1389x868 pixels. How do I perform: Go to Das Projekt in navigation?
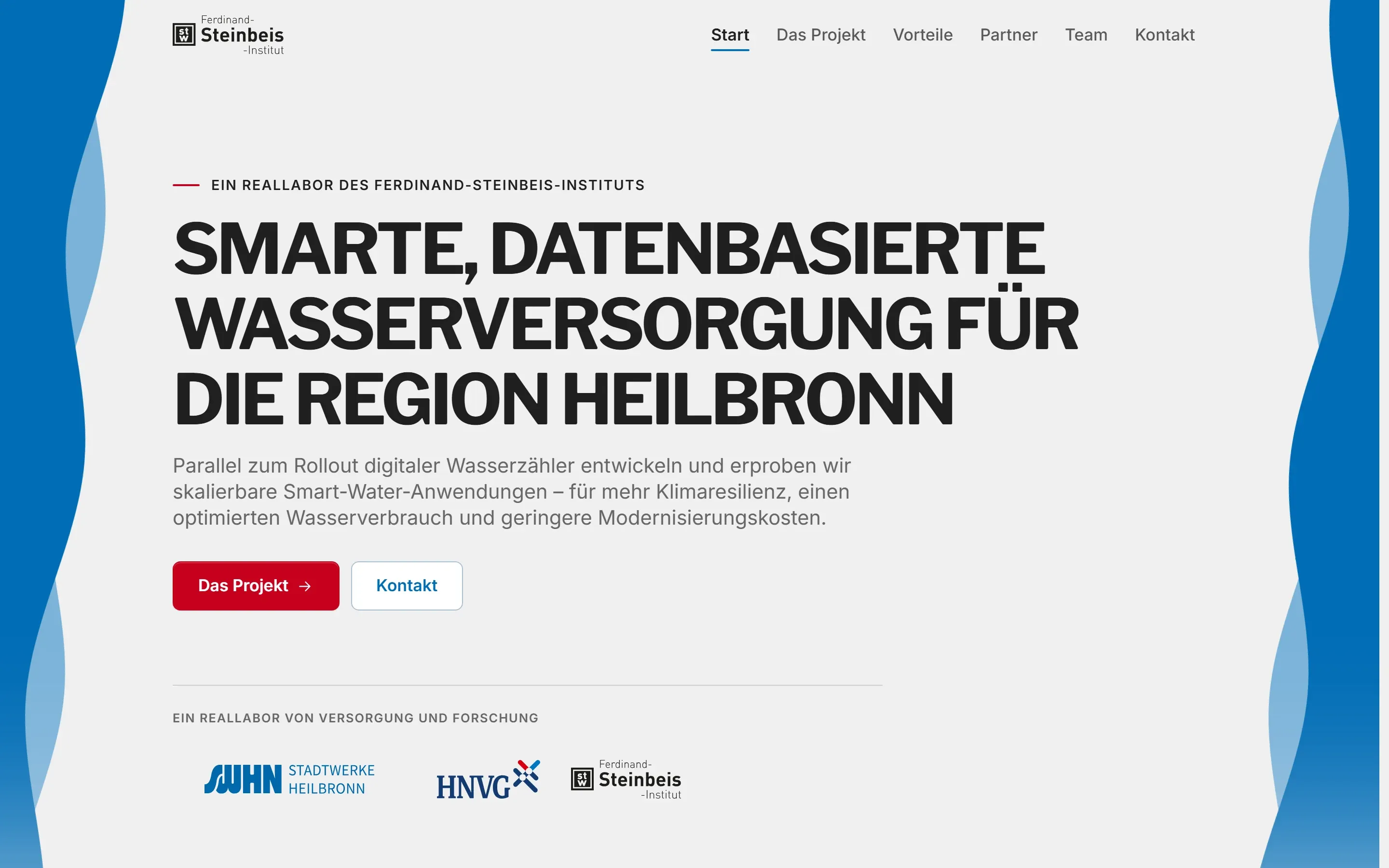[x=821, y=35]
